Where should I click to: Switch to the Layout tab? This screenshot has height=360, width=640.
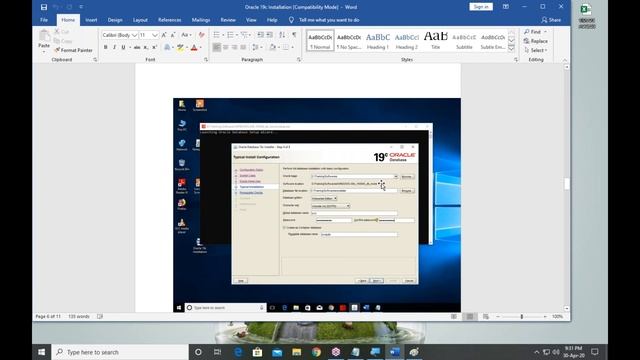pos(140,20)
